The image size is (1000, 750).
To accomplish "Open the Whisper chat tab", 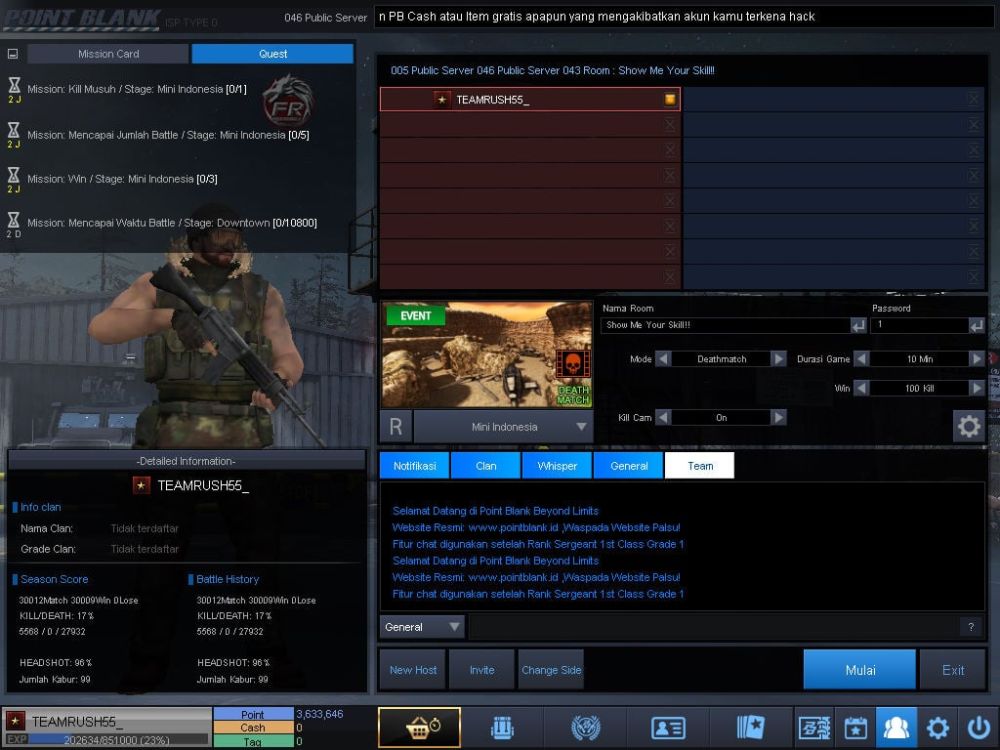I will click(x=557, y=466).
